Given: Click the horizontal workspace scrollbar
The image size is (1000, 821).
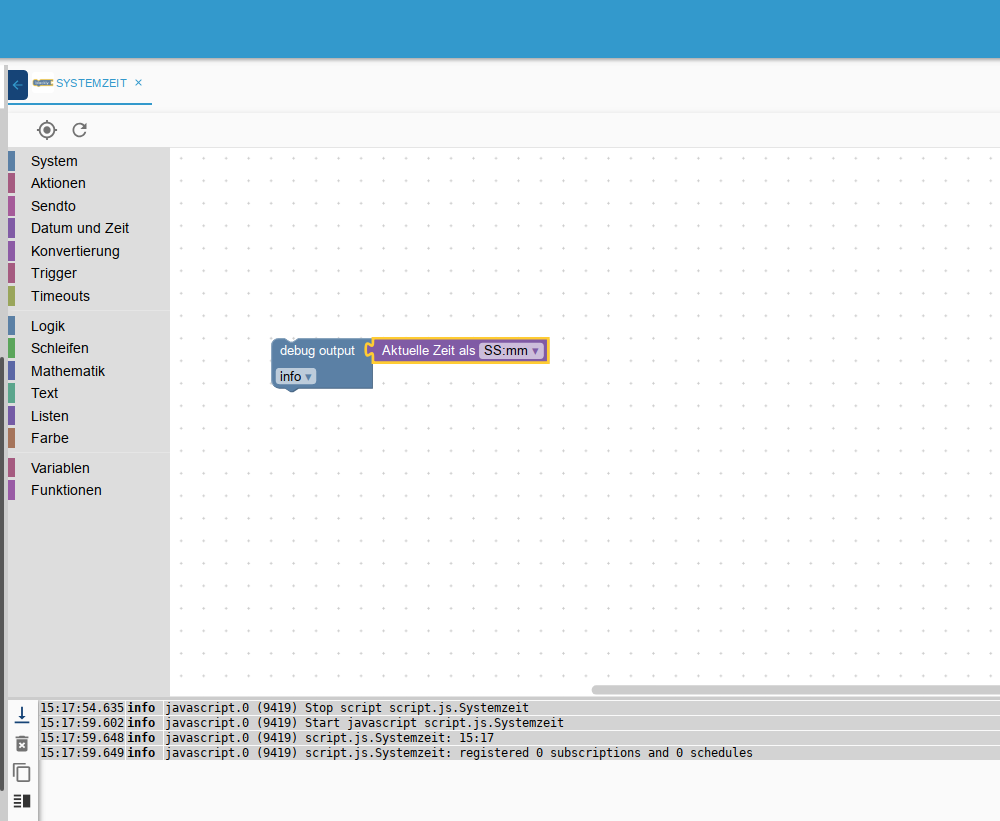Looking at the screenshot, I should pyautogui.click(x=795, y=689).
